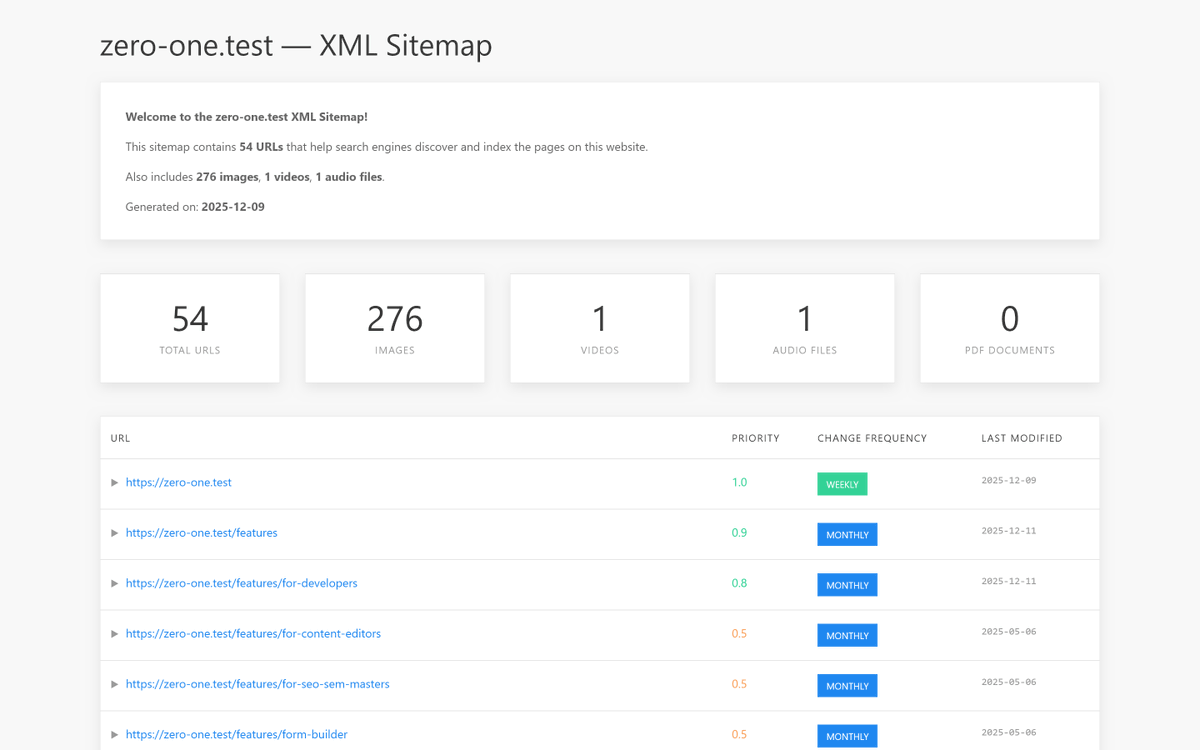1200x750 pixels.
Task: Click the PDF Documents stat card
Action: tap(1010, 328)
